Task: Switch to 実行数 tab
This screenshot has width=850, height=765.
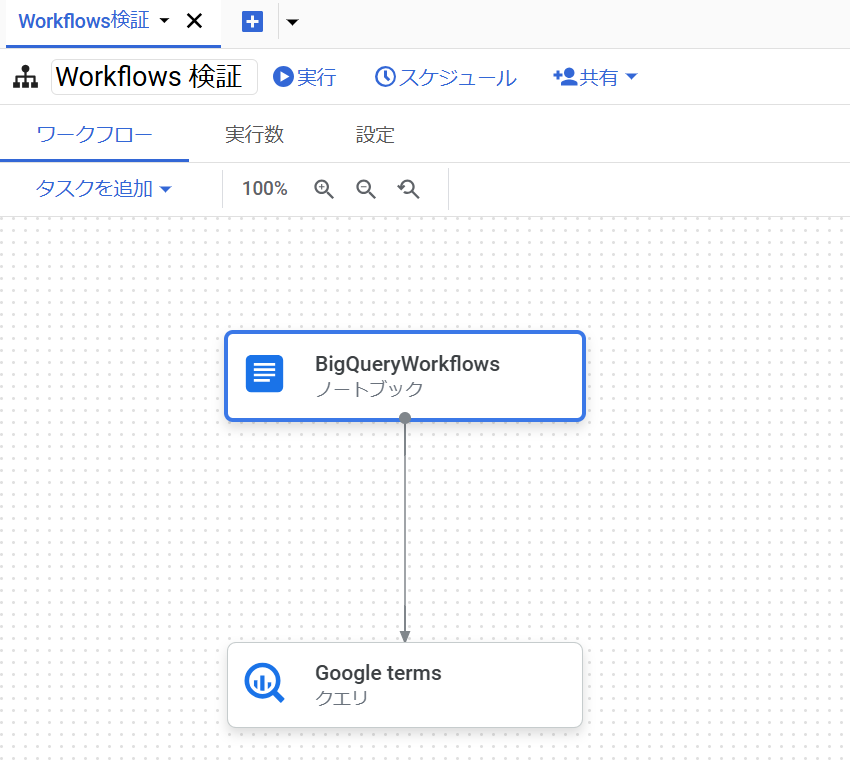Action: (254, 134)
